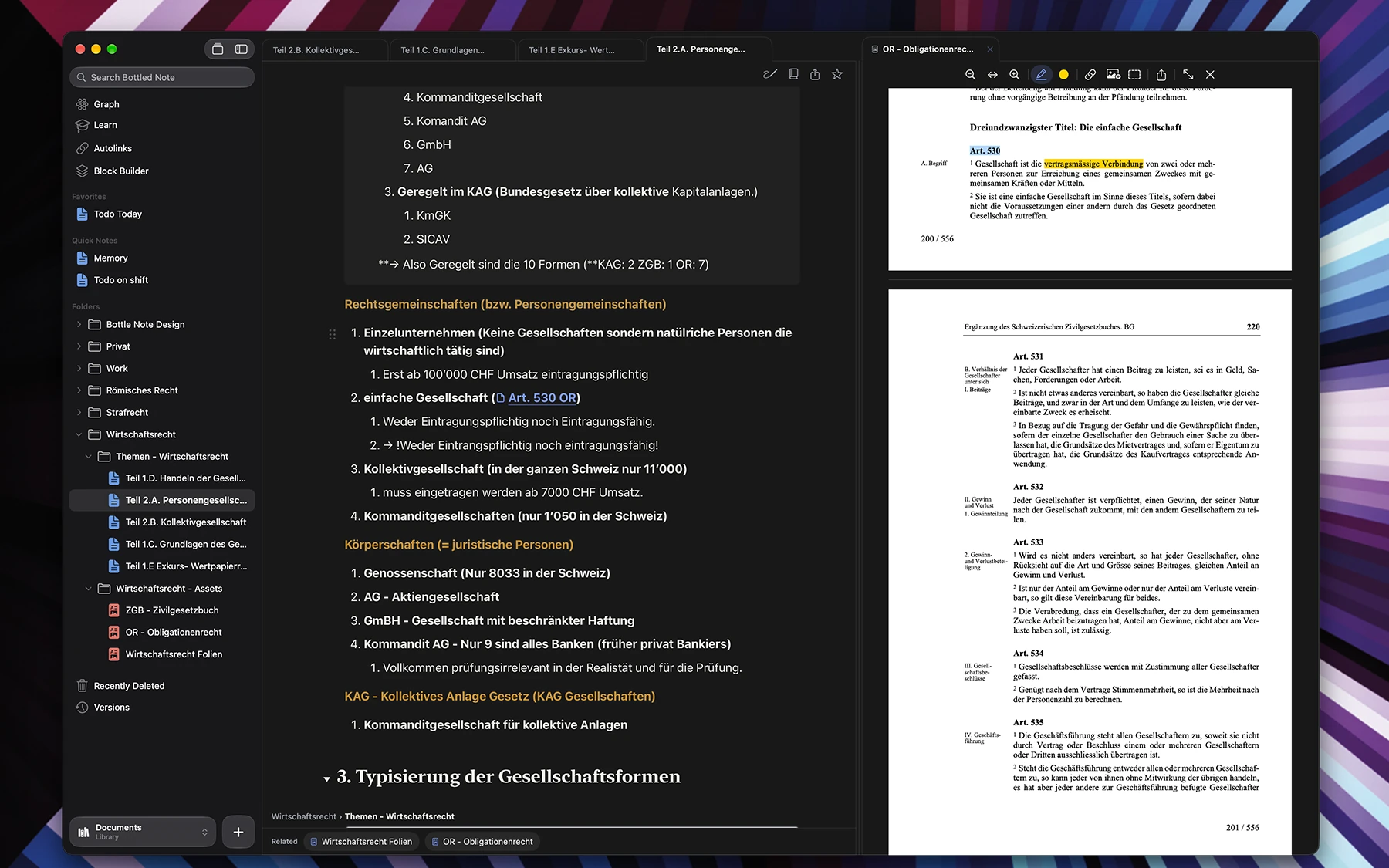Screen dimensions: 1389x868
Task: Zoom in using the PDF toolbar magnifier
Action: 1015,75
